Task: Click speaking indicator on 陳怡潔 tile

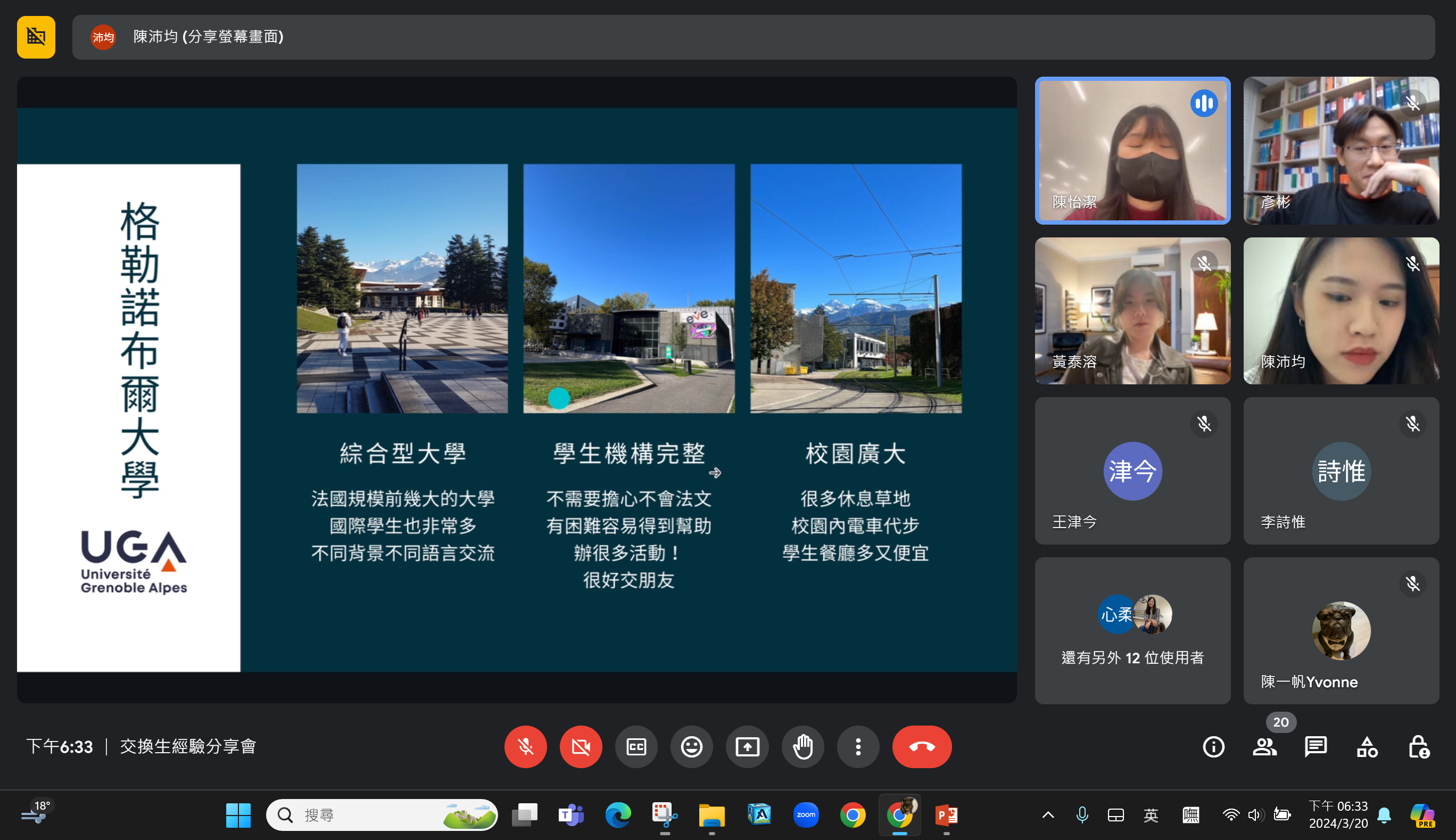Action: click(1203, 103)
